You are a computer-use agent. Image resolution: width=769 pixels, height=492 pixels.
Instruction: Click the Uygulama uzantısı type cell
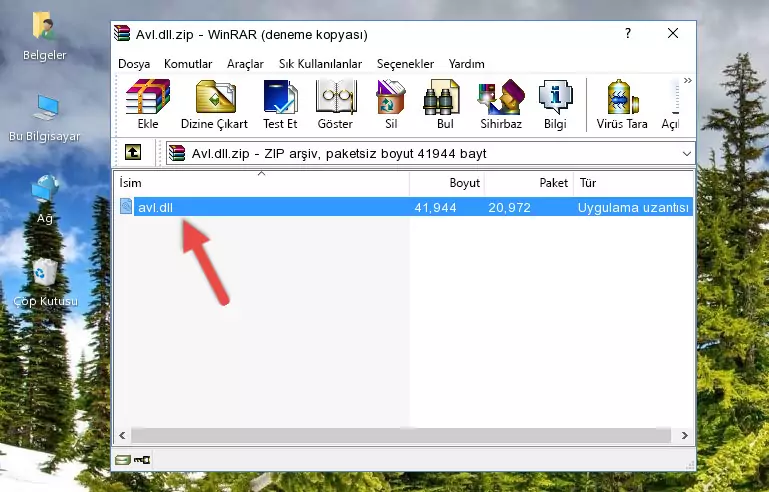pos(633,207)
